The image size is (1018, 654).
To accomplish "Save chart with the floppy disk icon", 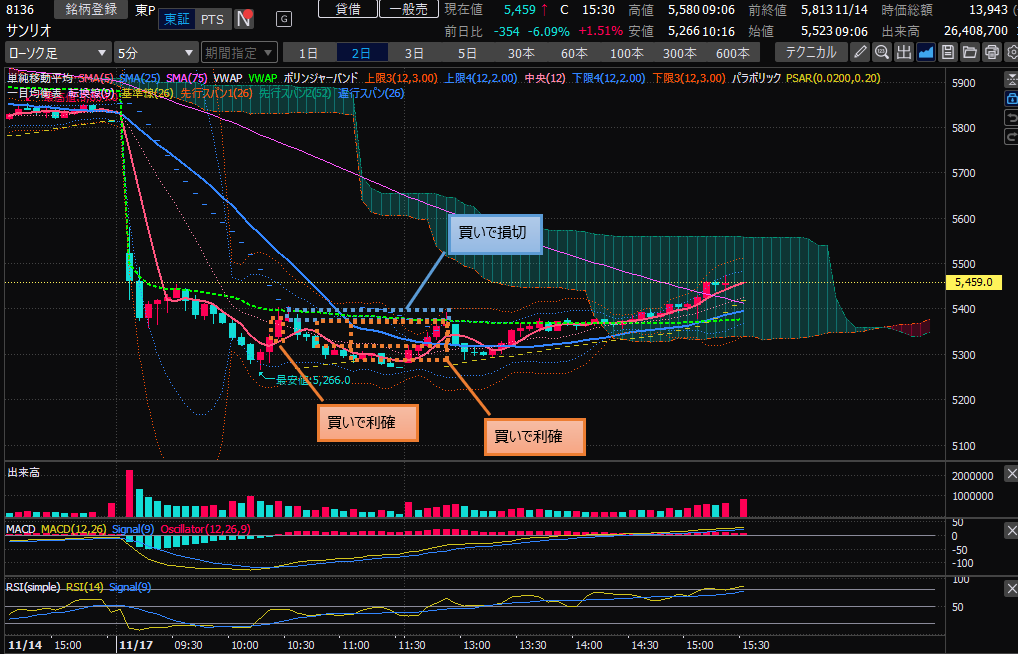I will coord(948,52).
